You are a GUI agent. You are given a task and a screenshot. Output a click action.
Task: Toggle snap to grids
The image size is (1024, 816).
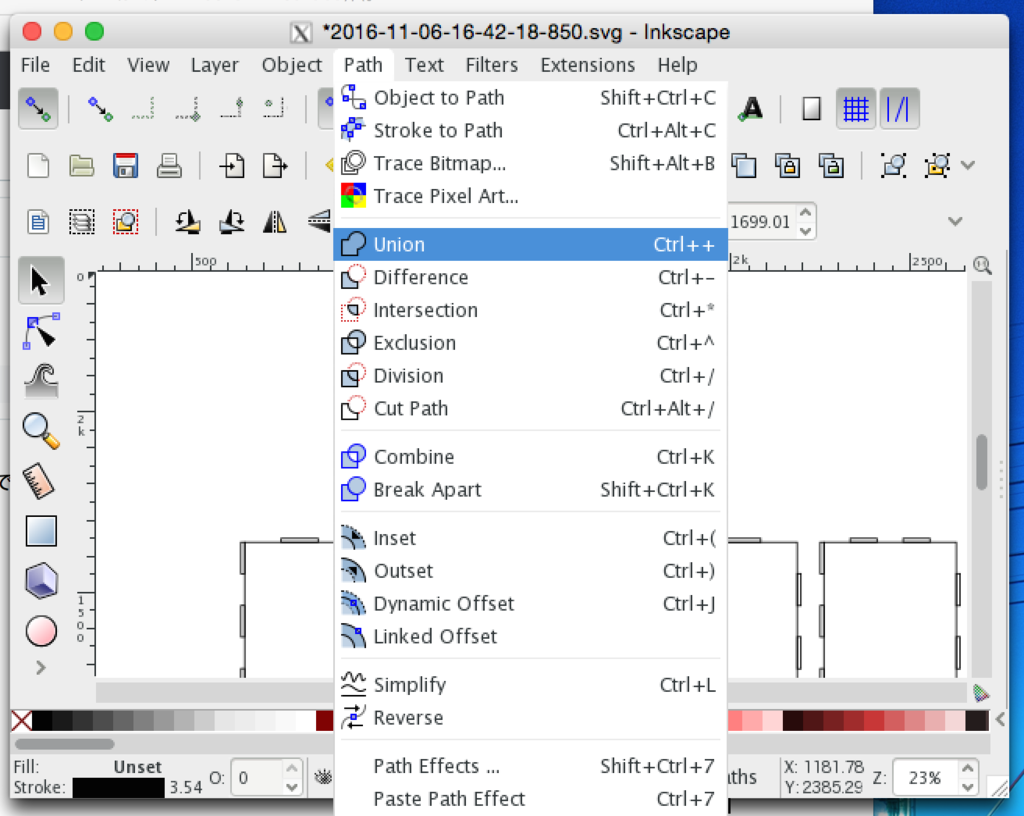click(856, 108)
